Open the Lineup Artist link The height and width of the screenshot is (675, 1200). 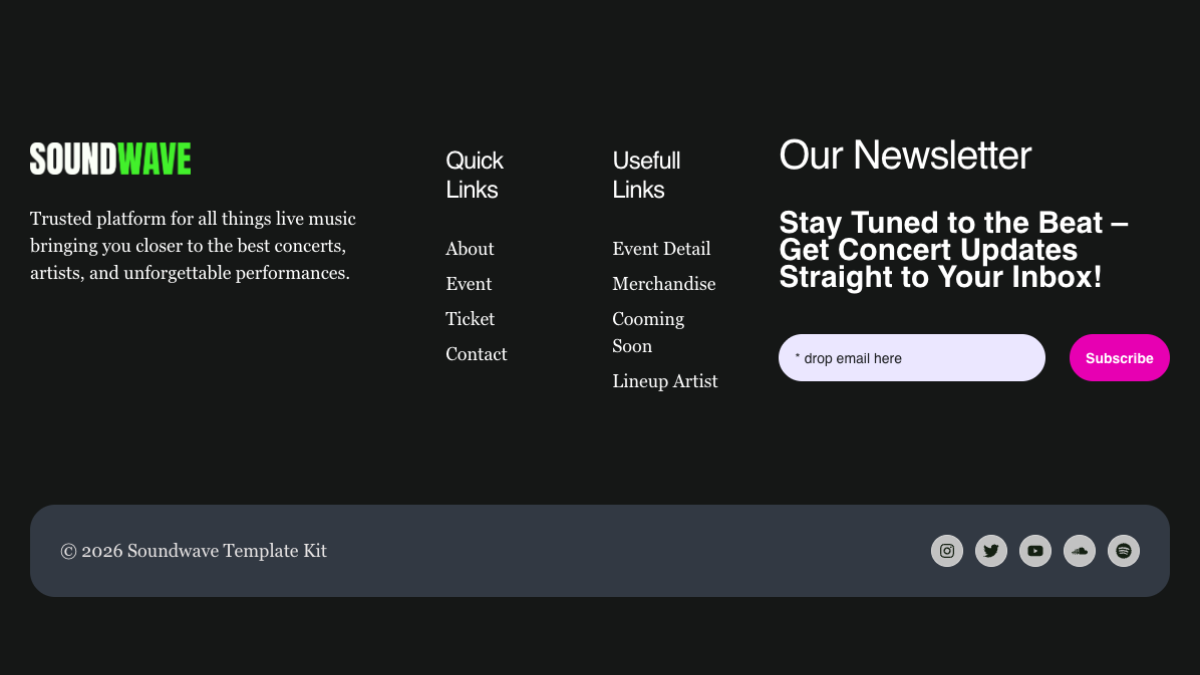pyautogui.click(x=665, y=381)
